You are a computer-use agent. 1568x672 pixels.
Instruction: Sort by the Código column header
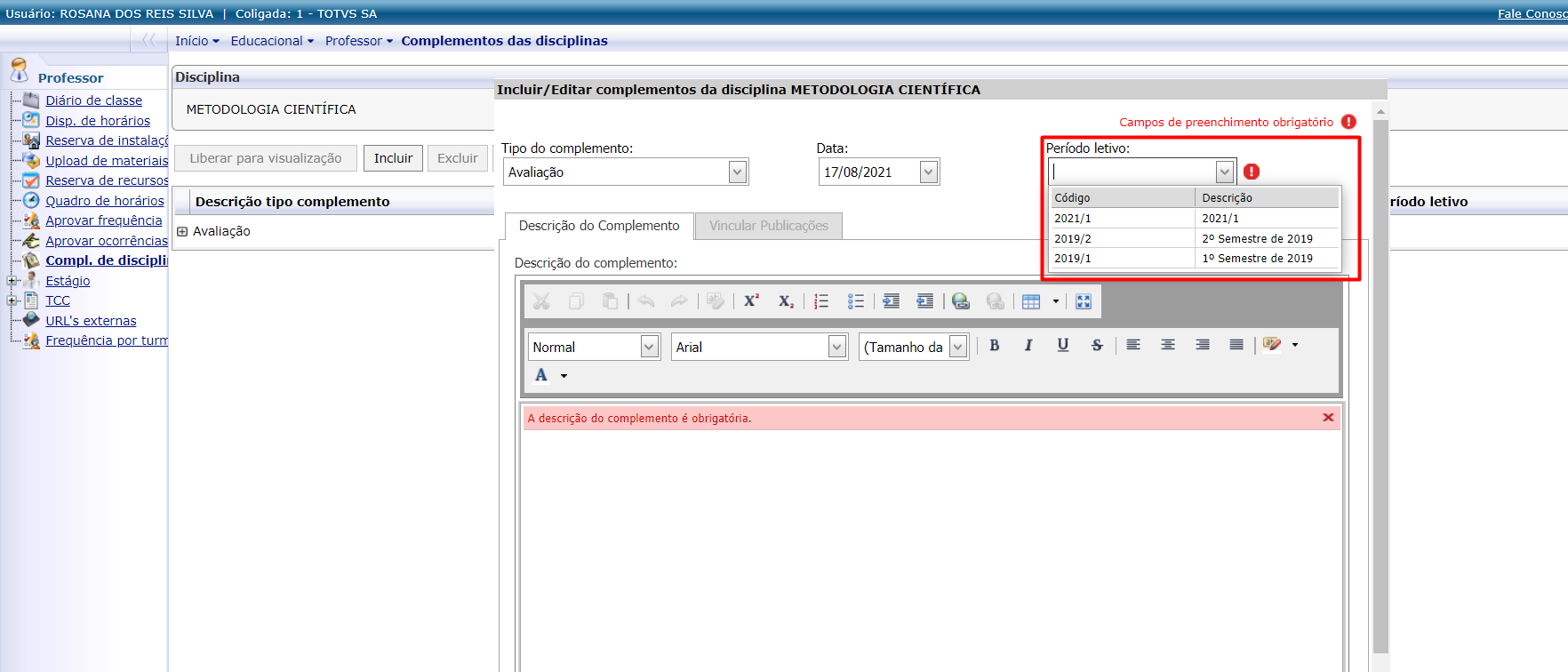pos(1123,198)
